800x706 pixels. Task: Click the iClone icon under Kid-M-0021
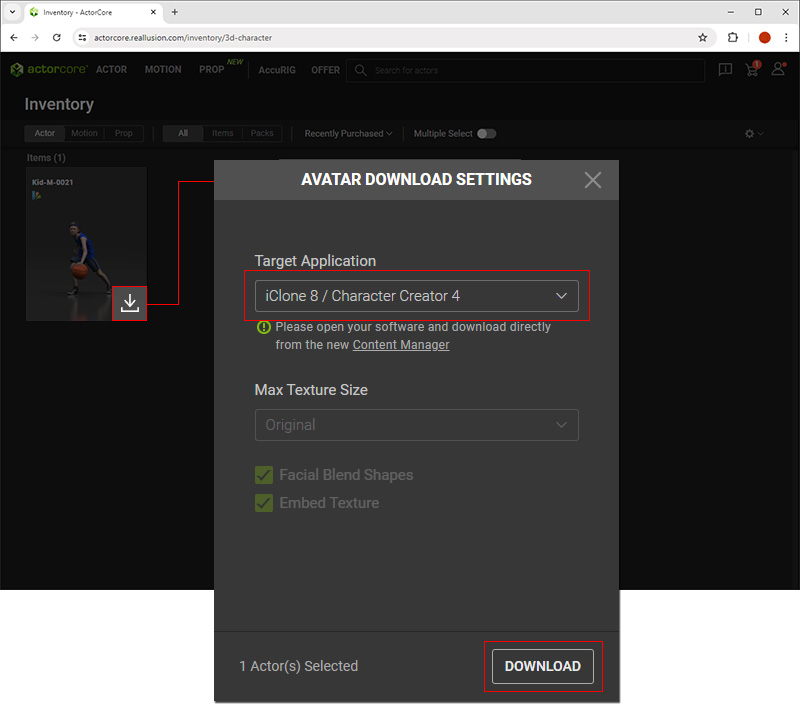click(36, 195)
